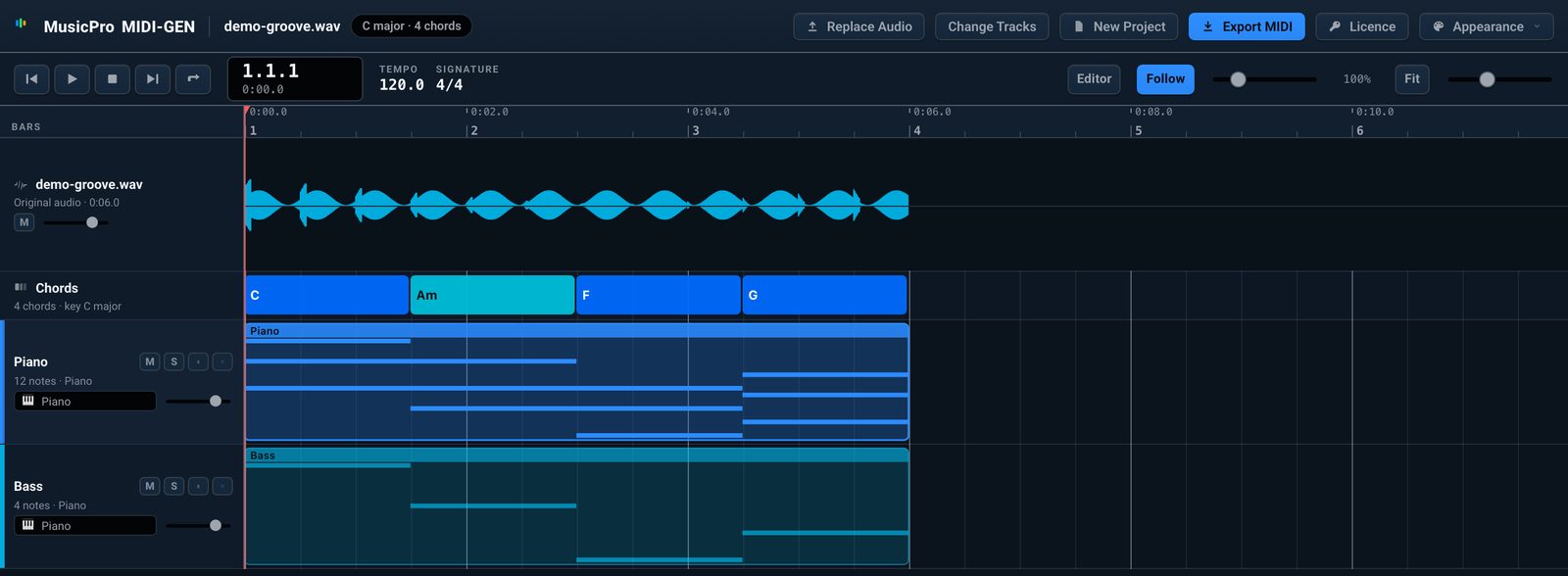Click the tempo value 120.0
1568x576 pixels.
pyautogui.click(x=402, y=85)
